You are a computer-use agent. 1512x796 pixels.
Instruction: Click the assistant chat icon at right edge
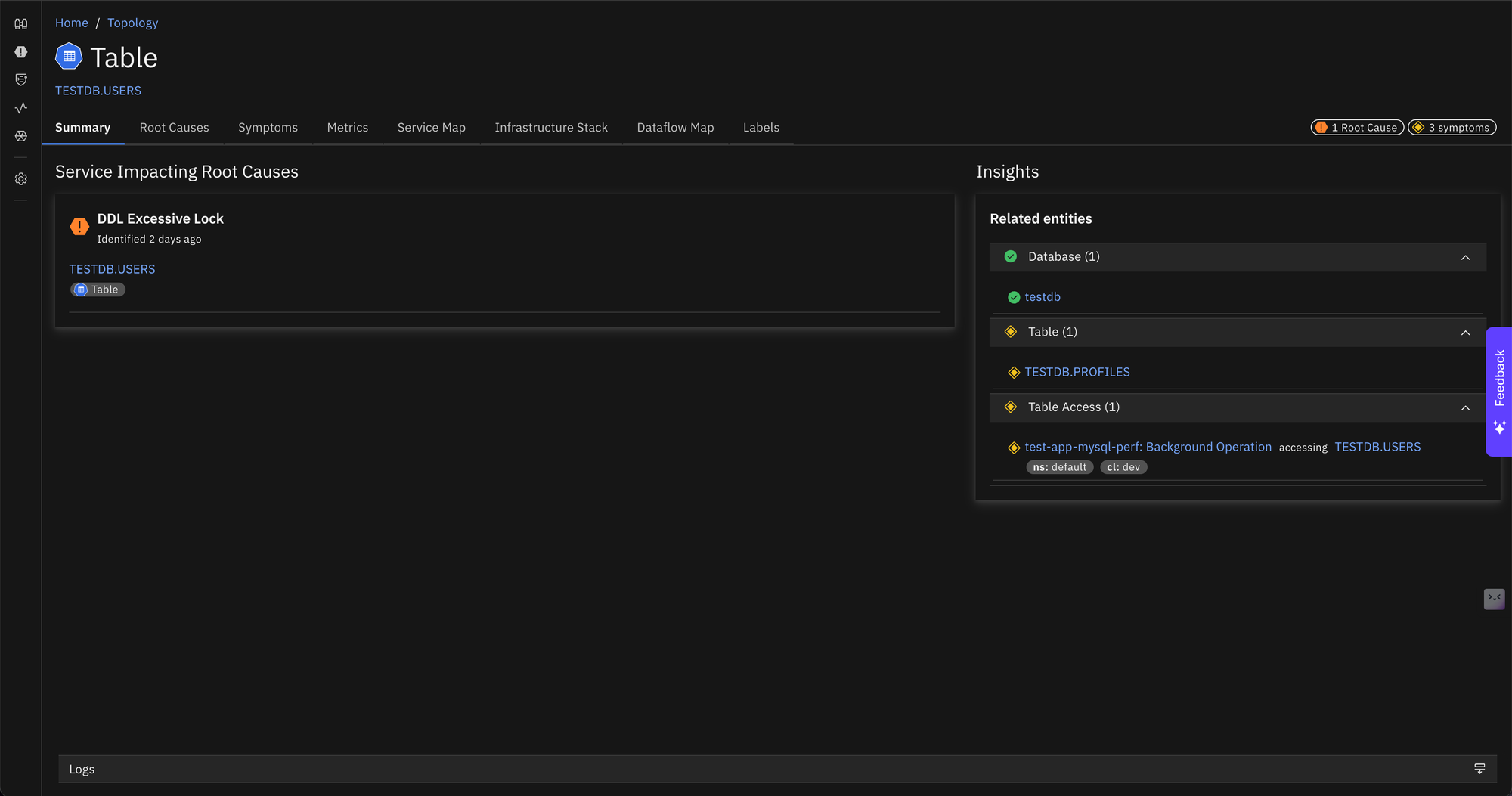click(x=1494, y=599)
